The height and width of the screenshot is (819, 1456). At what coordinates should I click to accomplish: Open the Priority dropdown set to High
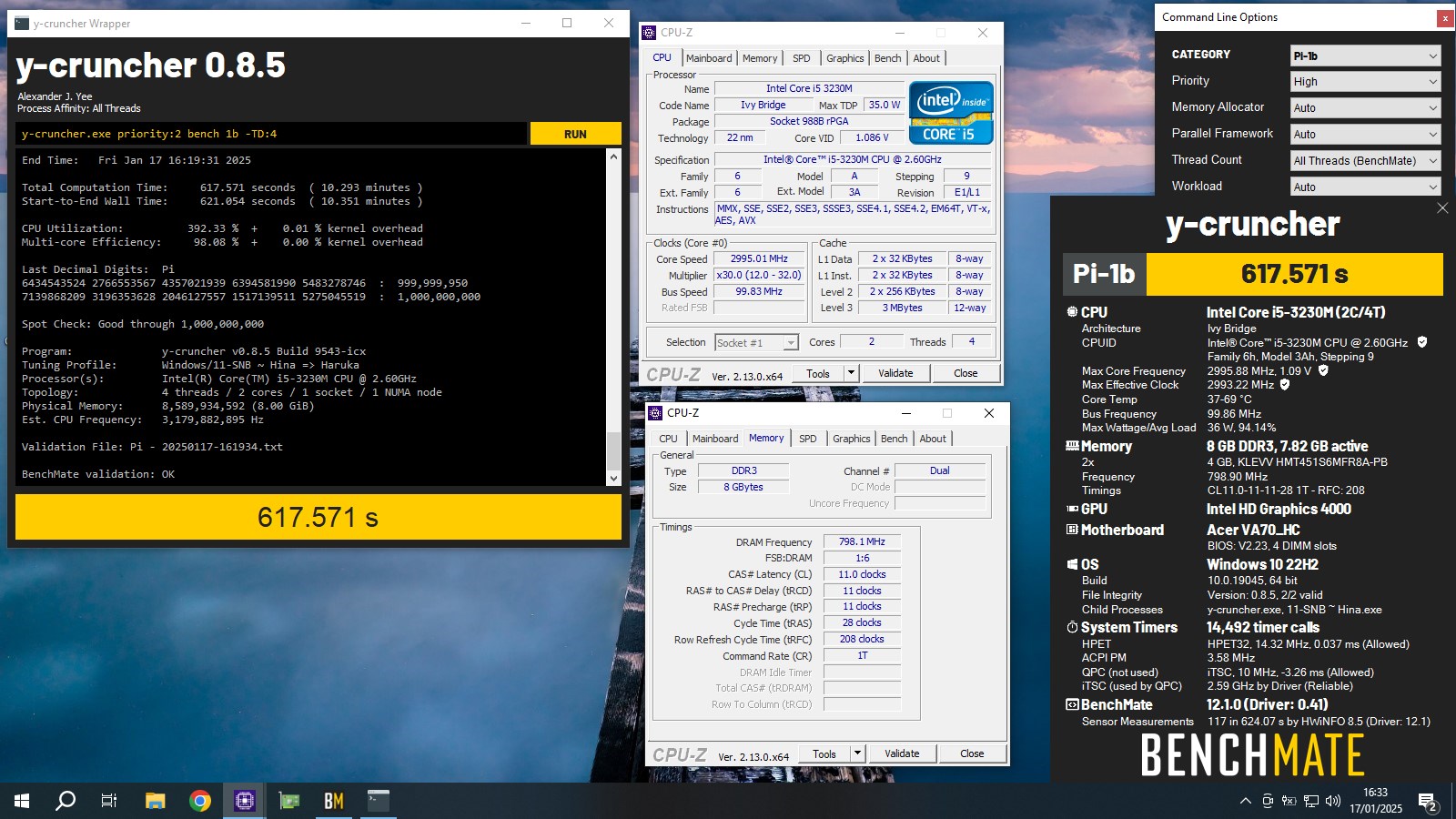click(x=1365, y=81)
